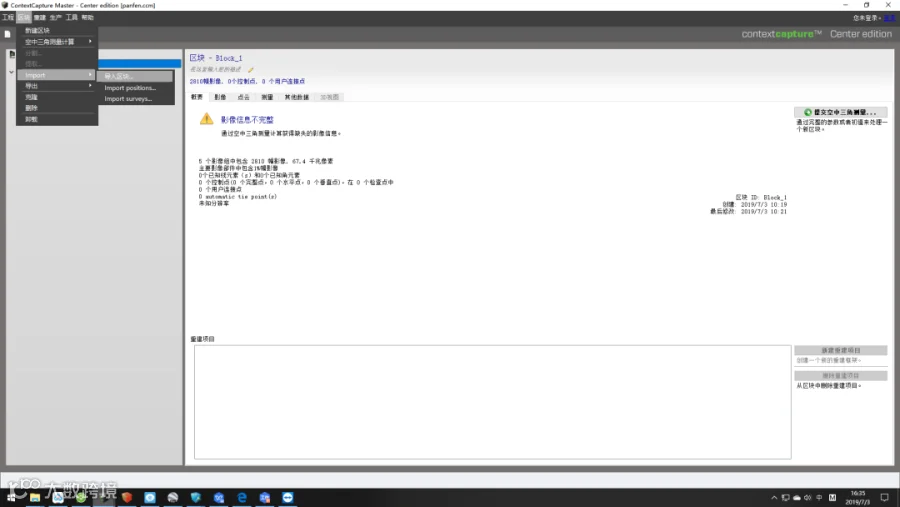Screen dimensions: 900x507
Task: Click the input method M tray icon
Action: click(832, 498)
